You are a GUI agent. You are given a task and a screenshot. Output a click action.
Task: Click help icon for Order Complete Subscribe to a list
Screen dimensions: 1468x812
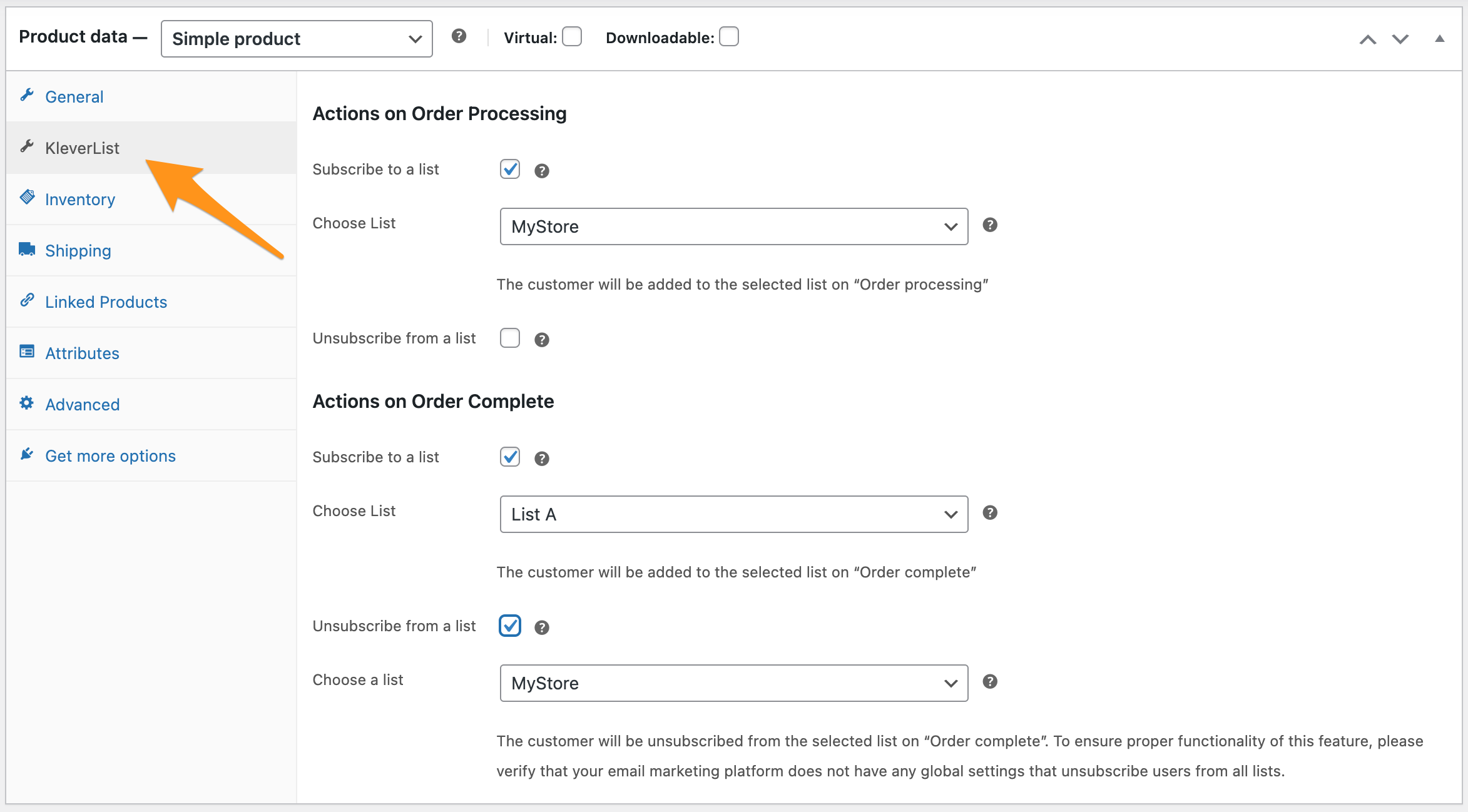tap(542, 459)
